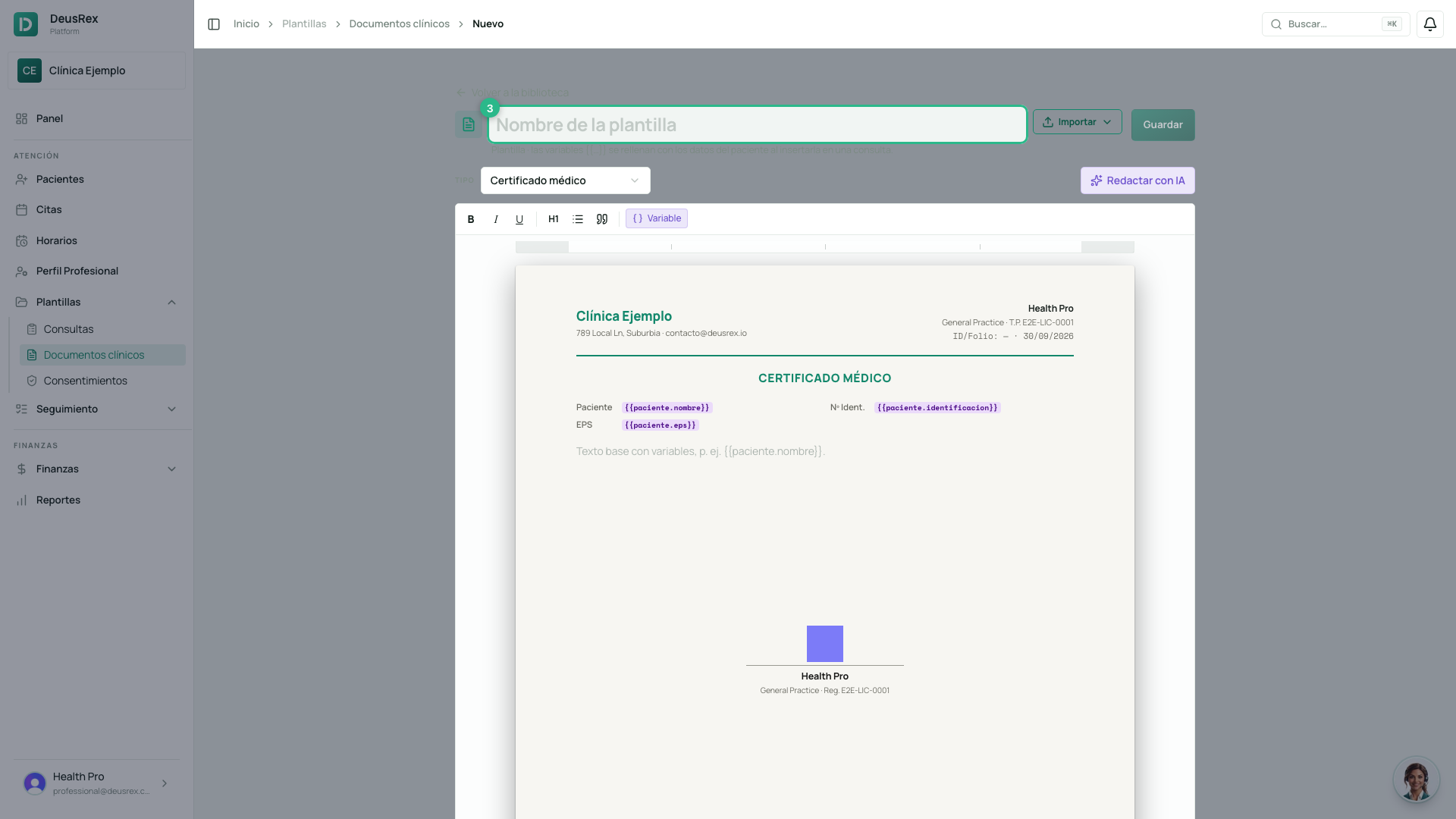The height and width of the screenshot is (819, 1456).
Task: Expand the Seguimiento section
Action: point(96,409)
